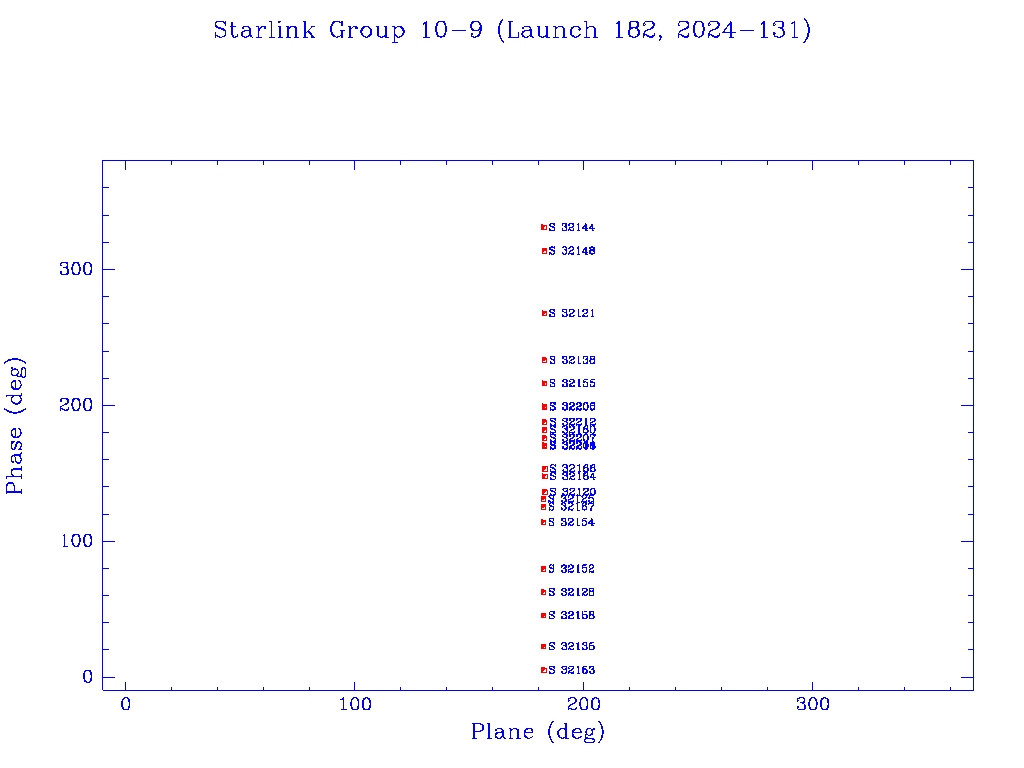Viewport: 1024px width, 768px height.
Task: Select the S 32148 satellite label
Action: click(571, 251)
